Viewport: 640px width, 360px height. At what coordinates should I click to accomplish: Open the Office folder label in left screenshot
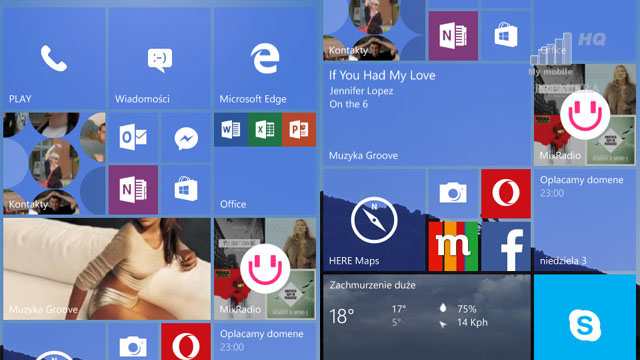point(233,204)
